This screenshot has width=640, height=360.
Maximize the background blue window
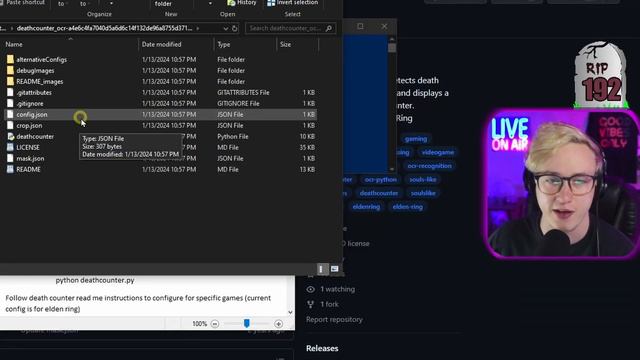pyautogui.click(x=360, y=27)
